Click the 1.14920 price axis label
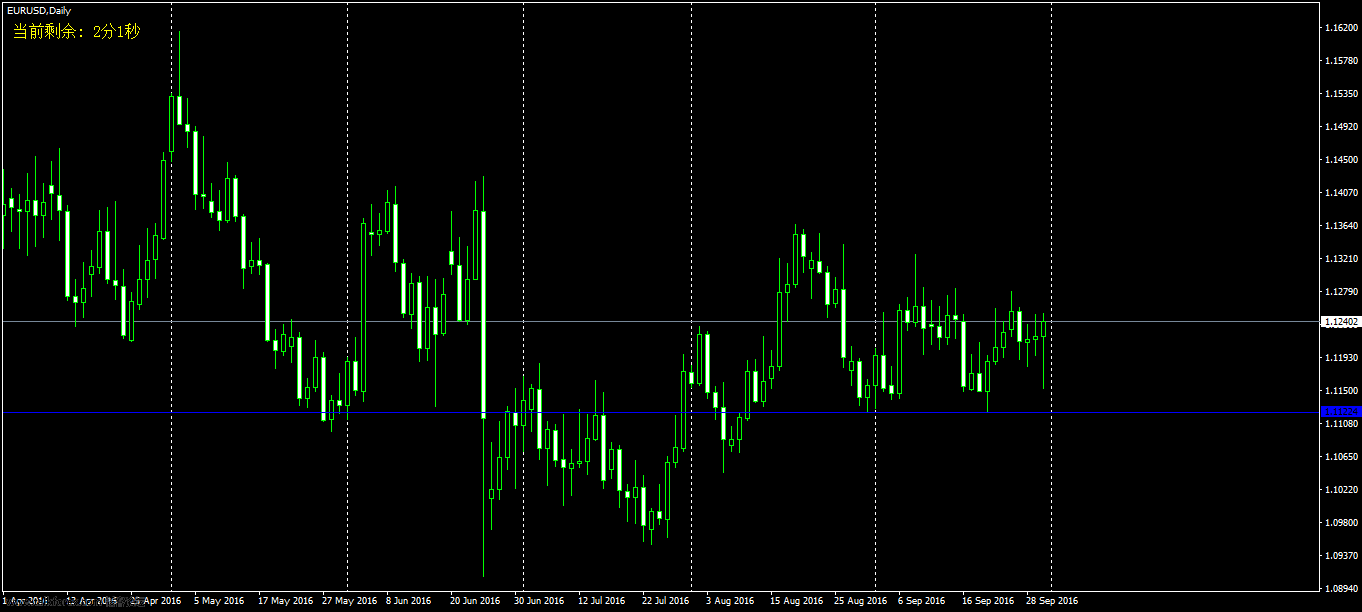The image size is (1362, 612). coord(1341,127)
